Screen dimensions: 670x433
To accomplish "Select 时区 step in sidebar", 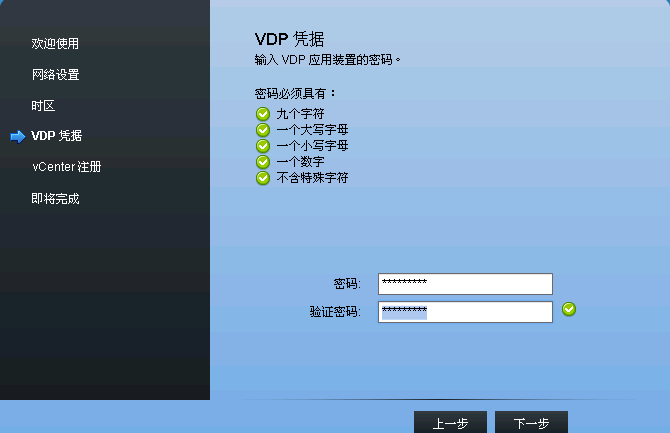I will coord(43,106).
